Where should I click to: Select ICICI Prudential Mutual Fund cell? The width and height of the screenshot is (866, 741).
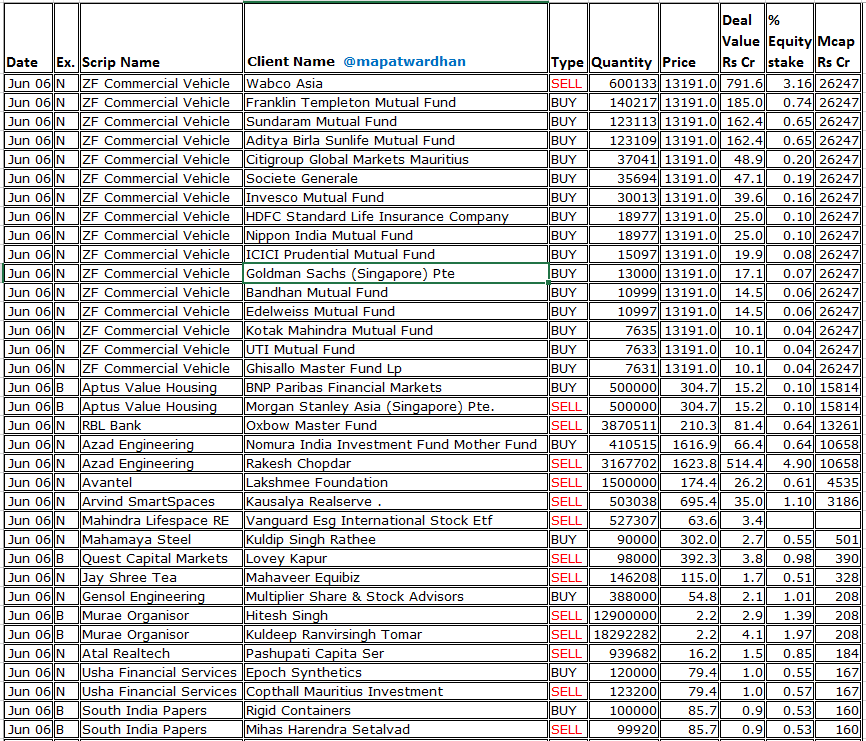tap(395, 255)
